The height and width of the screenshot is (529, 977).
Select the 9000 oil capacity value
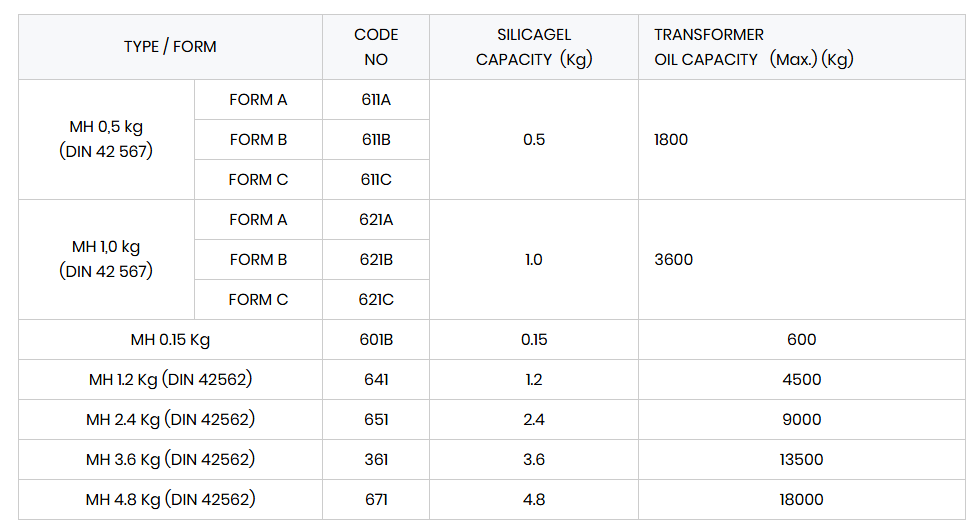802,419
